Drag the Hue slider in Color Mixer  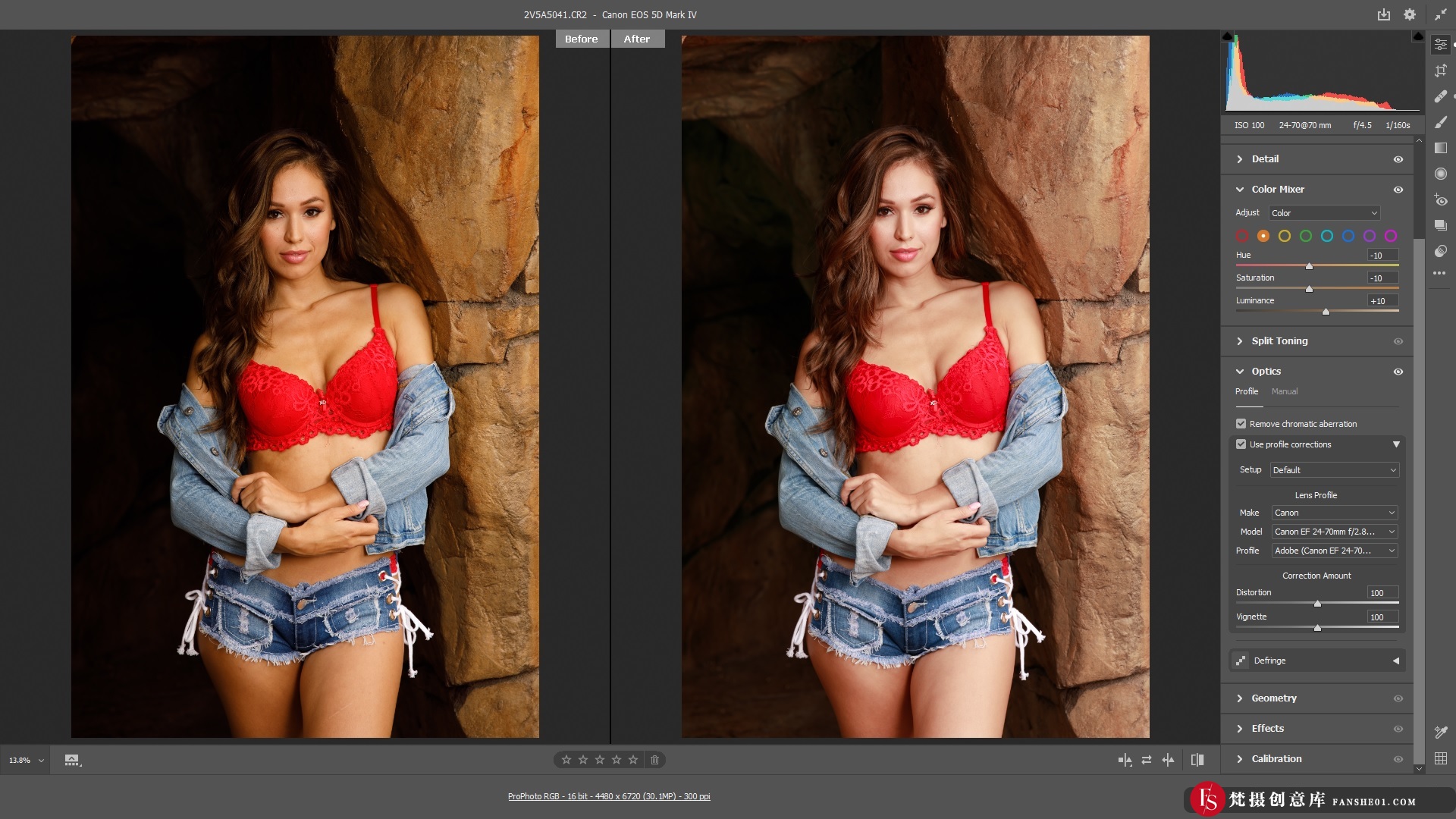[x=1309, y=266]
